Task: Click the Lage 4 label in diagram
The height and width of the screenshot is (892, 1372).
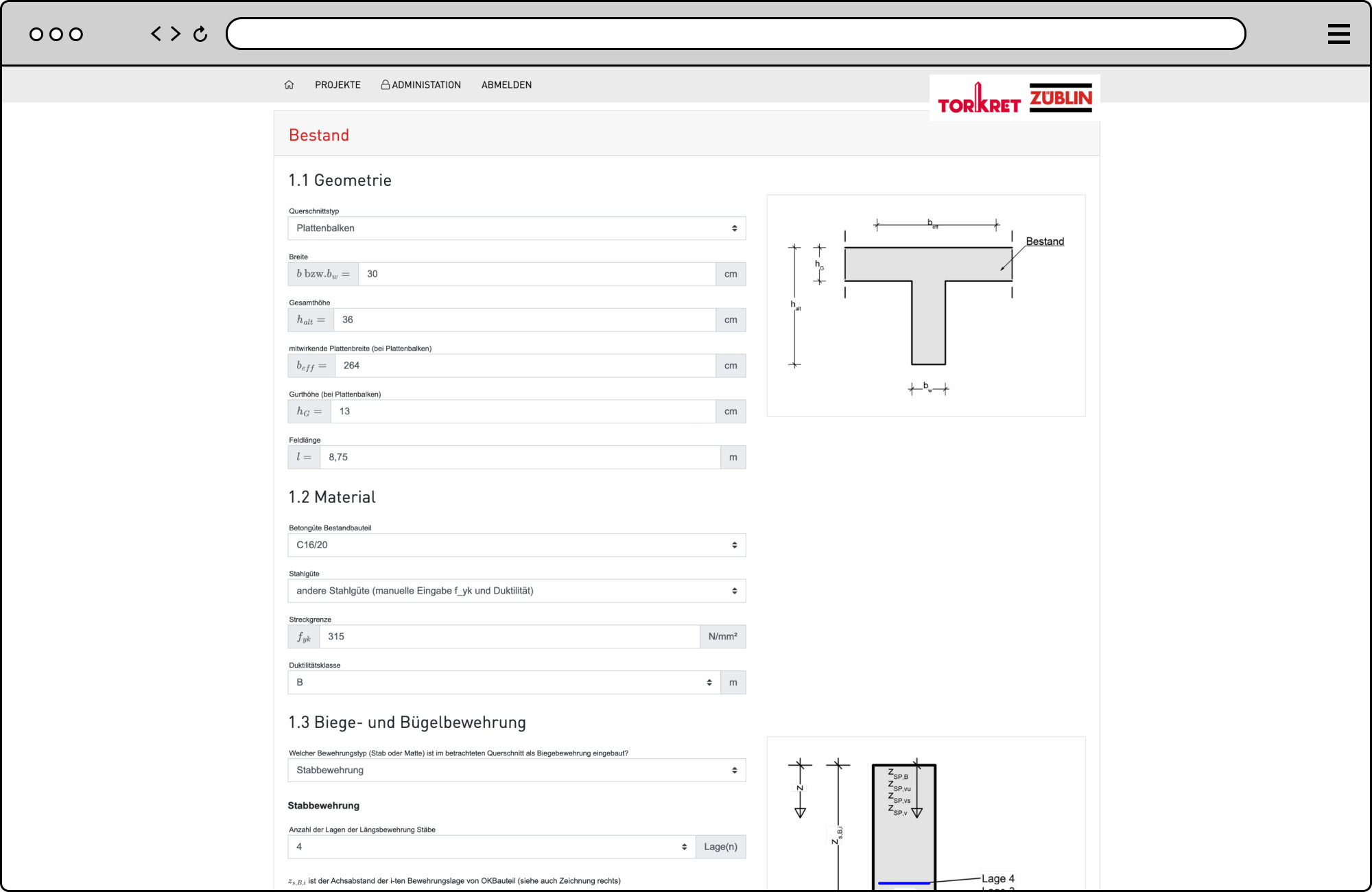Action: [998, 878]
